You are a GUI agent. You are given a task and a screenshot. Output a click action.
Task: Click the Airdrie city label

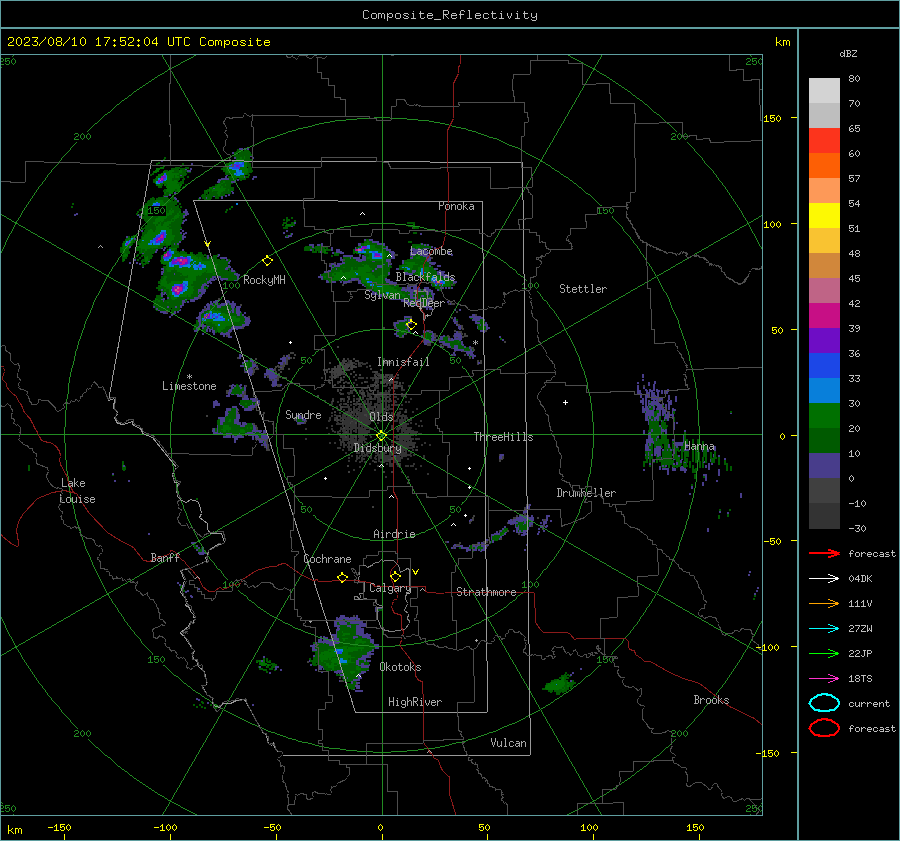tap(394, 534)
